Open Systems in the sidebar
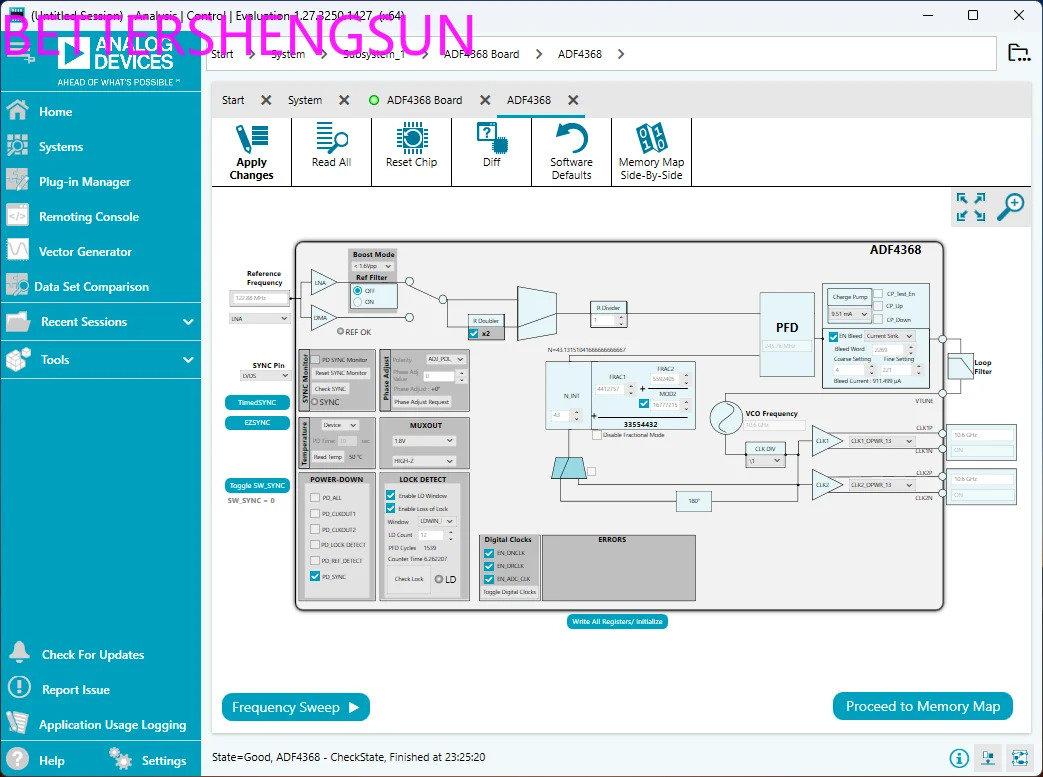Screen dimensions: 1043x777 coord(61,147)
